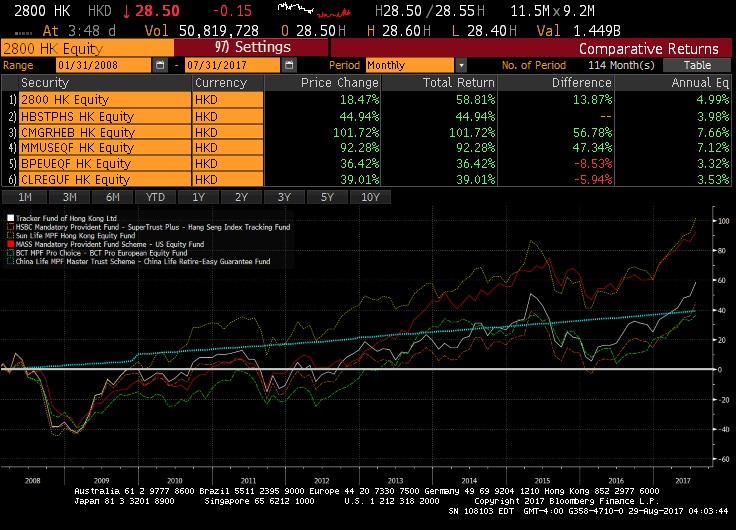Image resolution: width=736 pixels, height=530 pixels.
Task: Open the 97) Settings menu
Action: (253, 47)
